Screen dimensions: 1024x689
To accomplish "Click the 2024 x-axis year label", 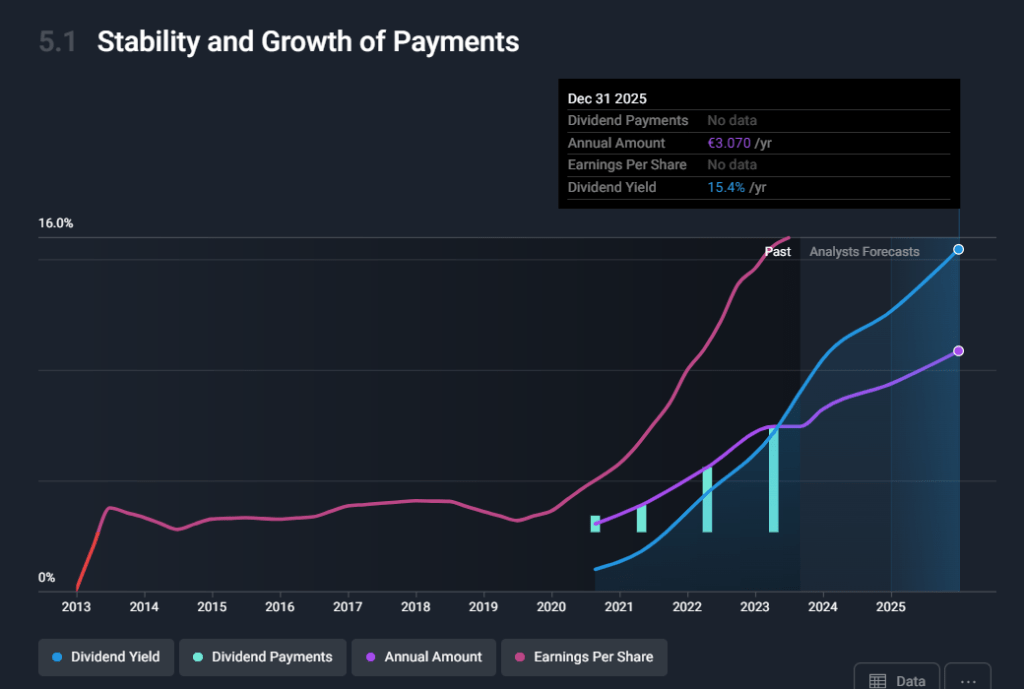I will tap(822, 606).
